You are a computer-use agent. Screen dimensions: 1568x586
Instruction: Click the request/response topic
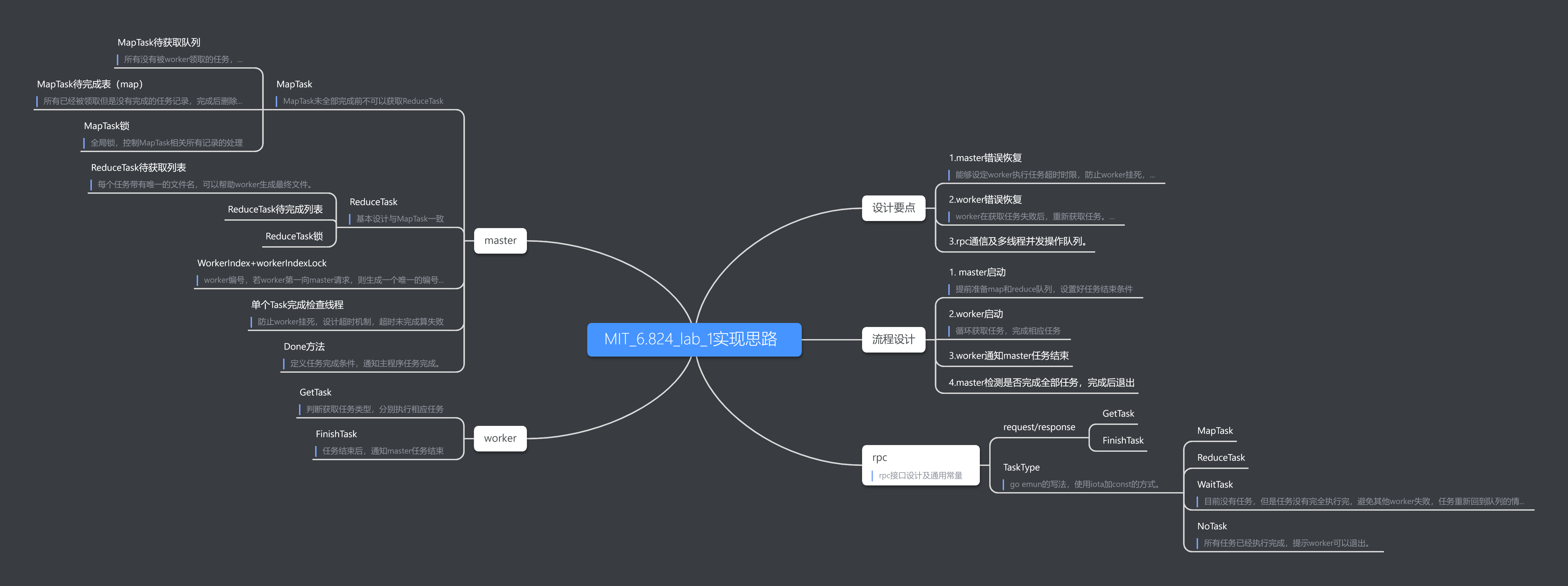pyautogui.click(x=1038, y=427)
